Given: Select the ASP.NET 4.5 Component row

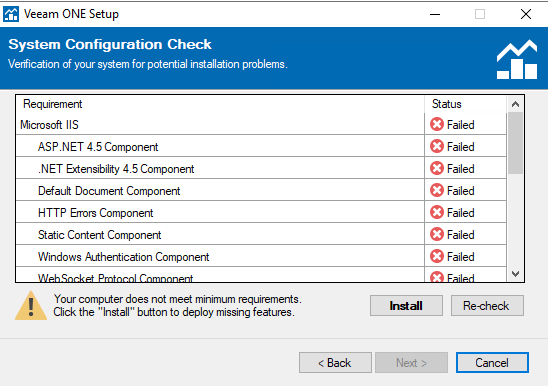Looking at the screenshot, I should pyautogui.click(x=261, y=146).
